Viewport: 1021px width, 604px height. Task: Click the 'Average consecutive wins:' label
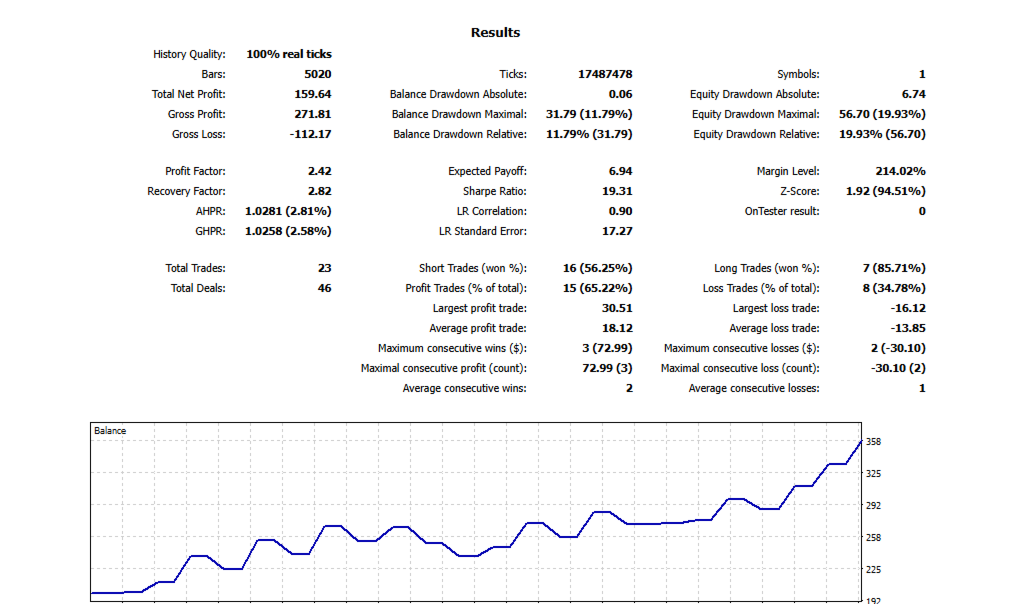click(464, 389)
